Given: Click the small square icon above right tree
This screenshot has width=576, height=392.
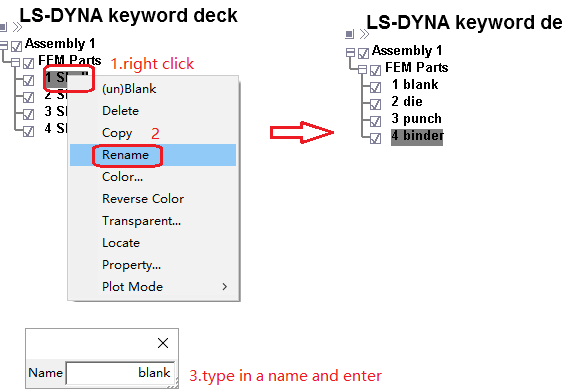Looking at the screenshot, I should 349,34.
